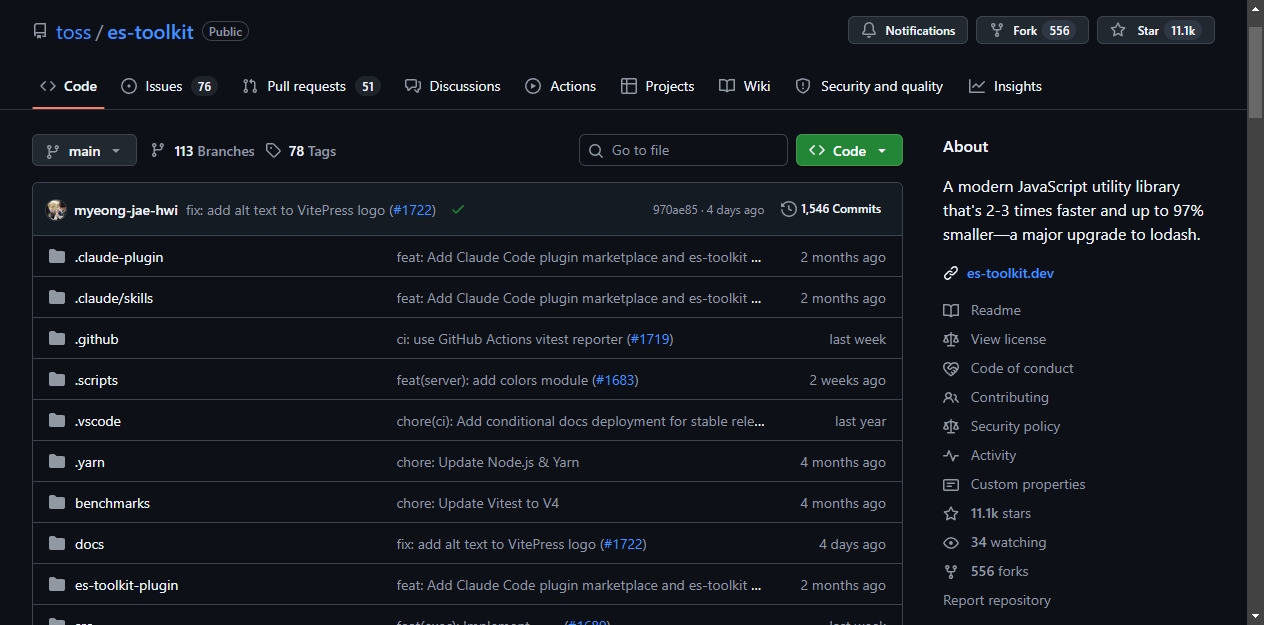Open pull request #1722 in latest commit

413,210
